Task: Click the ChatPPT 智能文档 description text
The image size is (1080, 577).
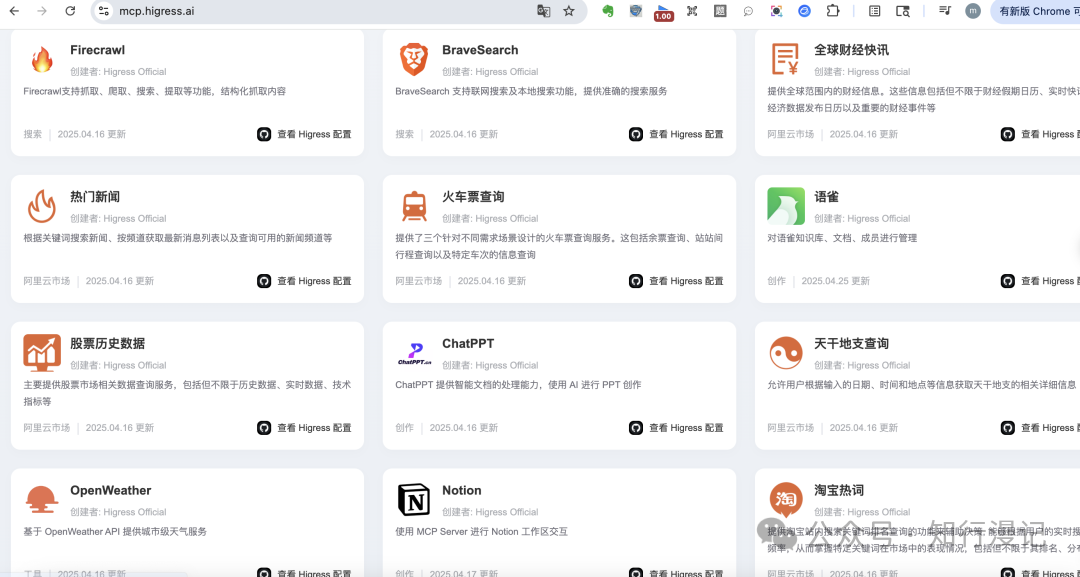Action: click(x=518, y=385)
